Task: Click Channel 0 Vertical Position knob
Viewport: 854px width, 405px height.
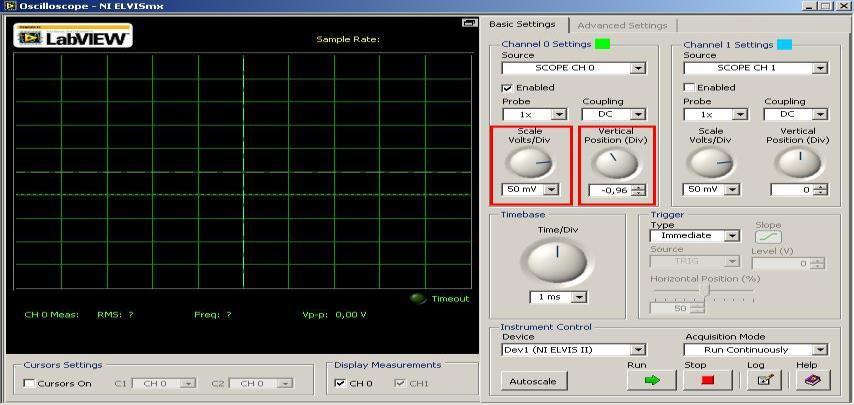Action: [615, 163]
